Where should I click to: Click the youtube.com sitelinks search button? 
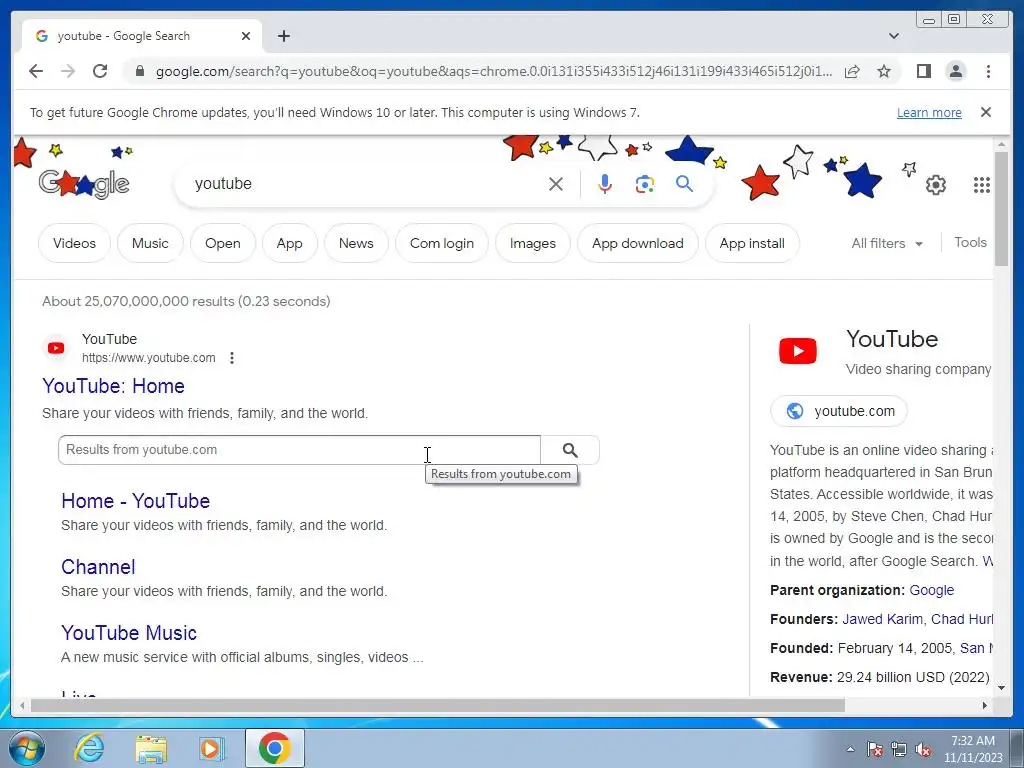pyautogui.click(x=570, y=450)
